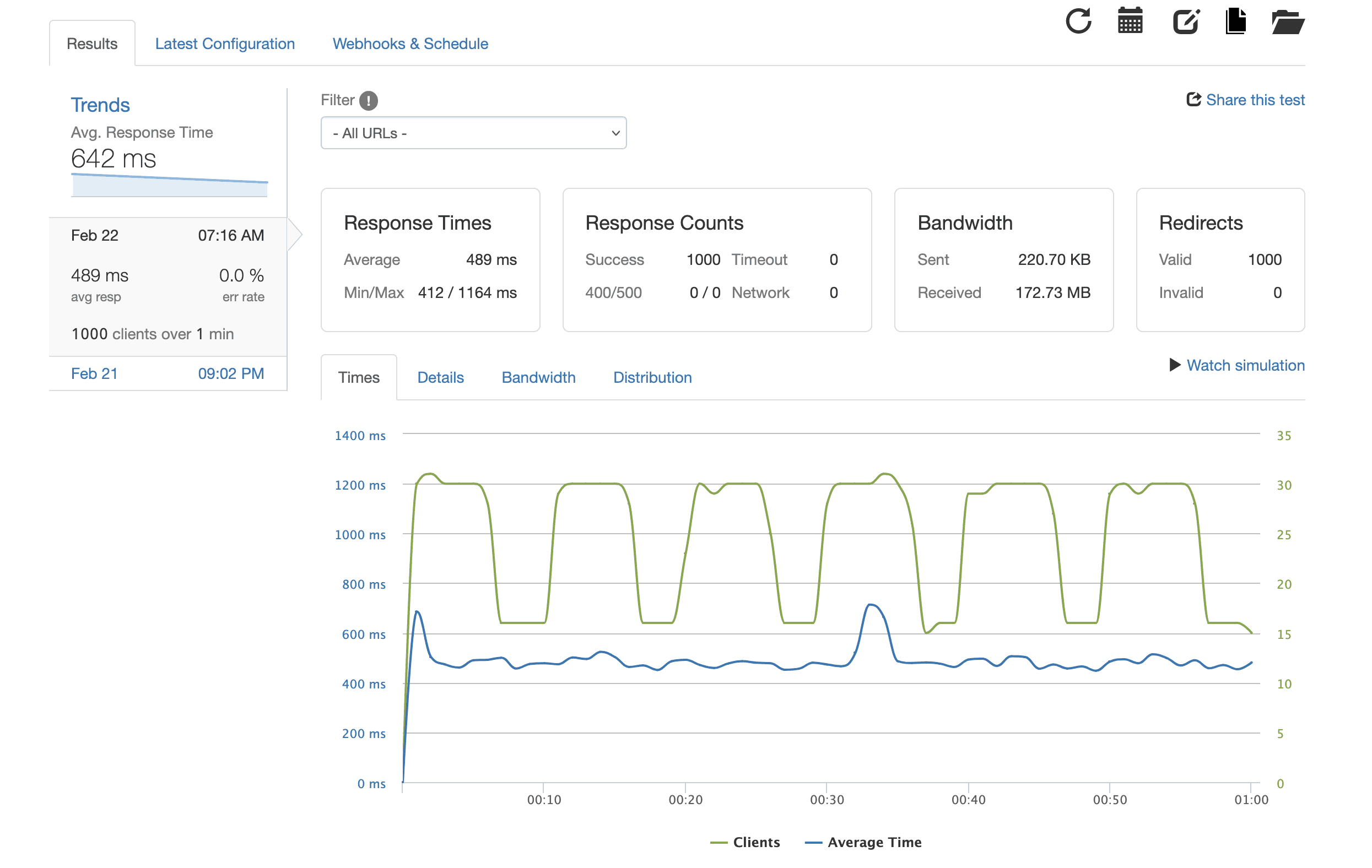Click the Filter info icon
1372x868 pixels.
point(368,100)
